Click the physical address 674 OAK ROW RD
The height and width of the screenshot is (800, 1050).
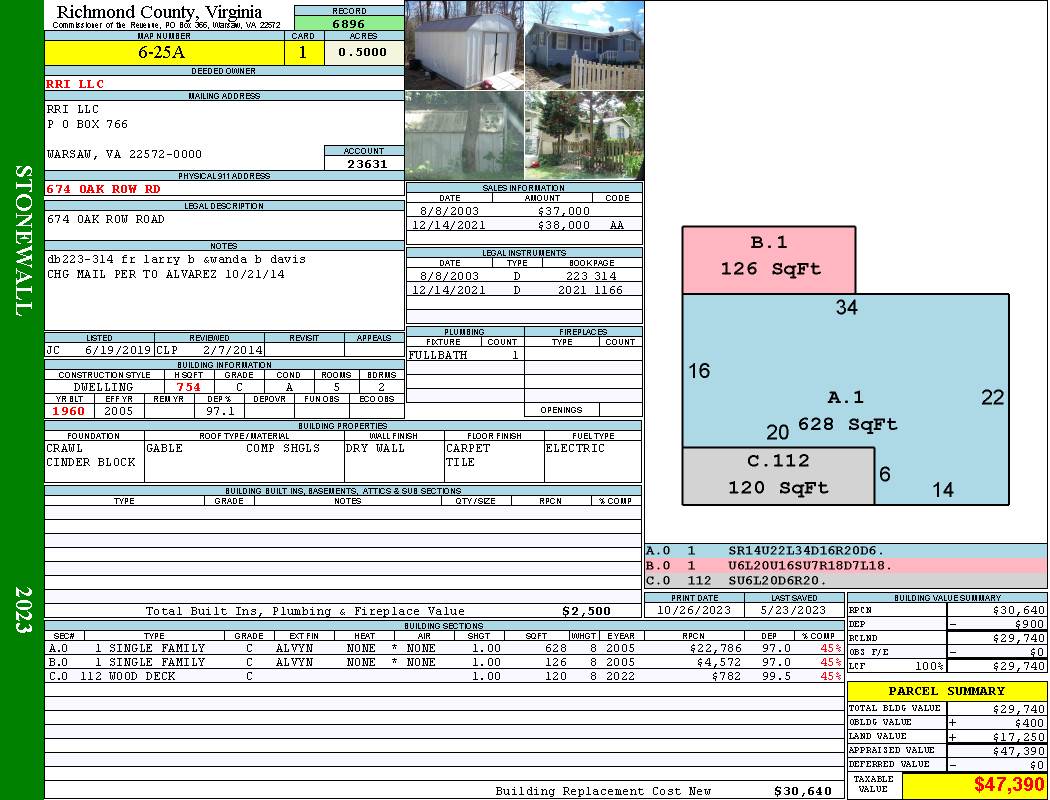click(103, 189)
